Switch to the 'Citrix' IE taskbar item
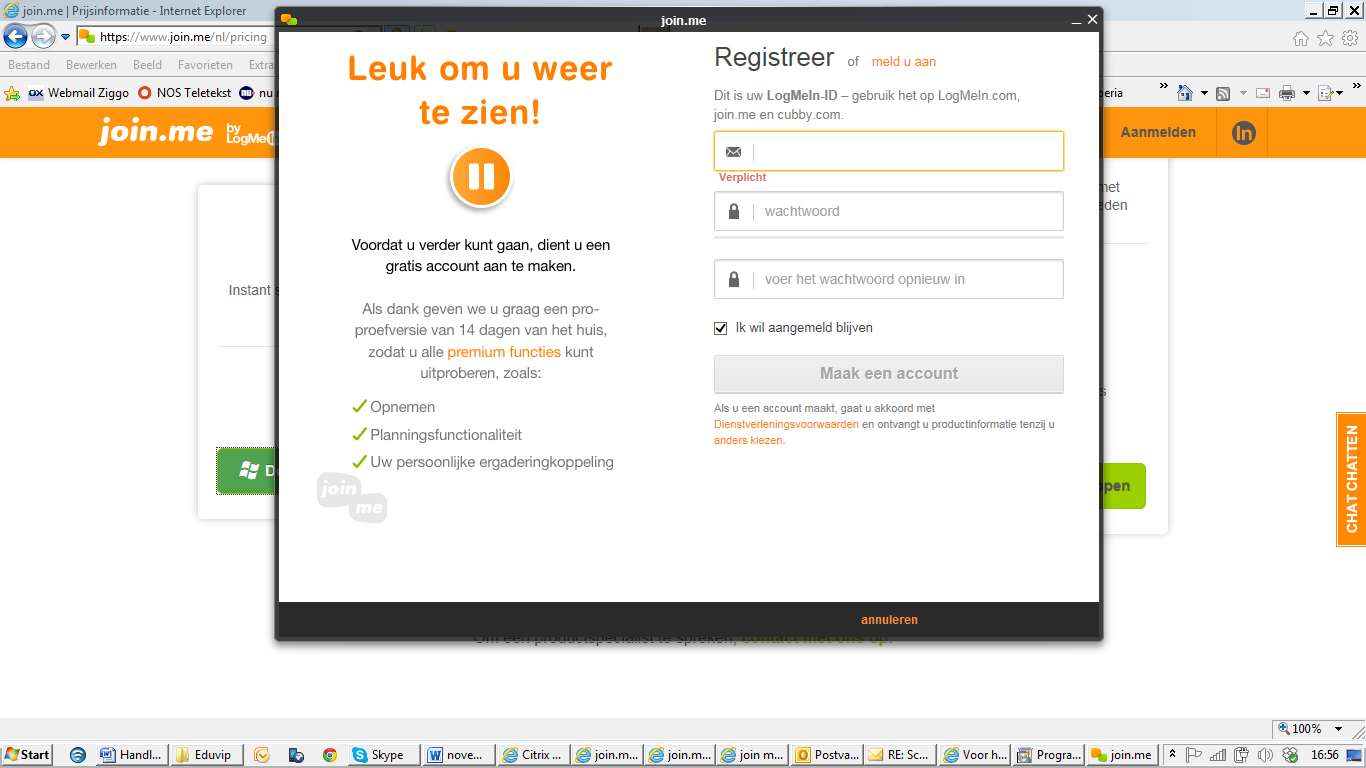This screenshot has width=1366, height=768. pos(533,755)
